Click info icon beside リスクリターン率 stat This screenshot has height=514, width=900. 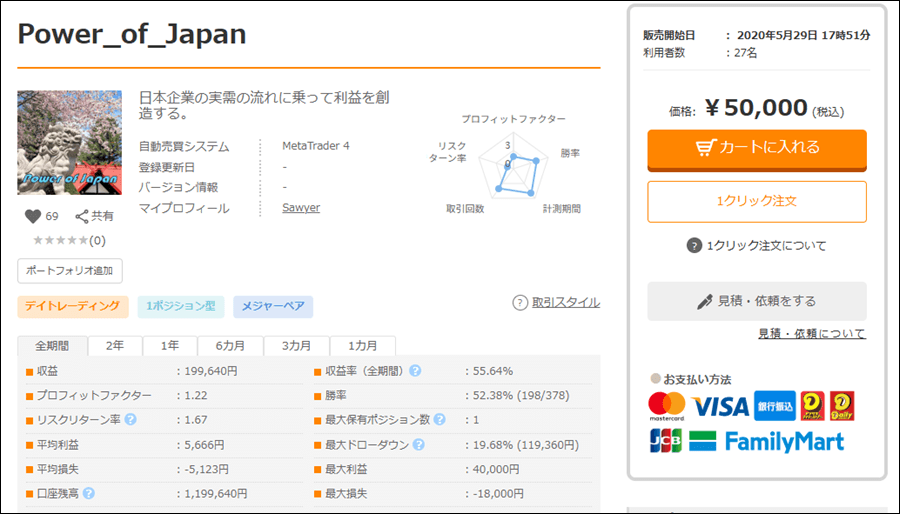[x=131, y=419]
